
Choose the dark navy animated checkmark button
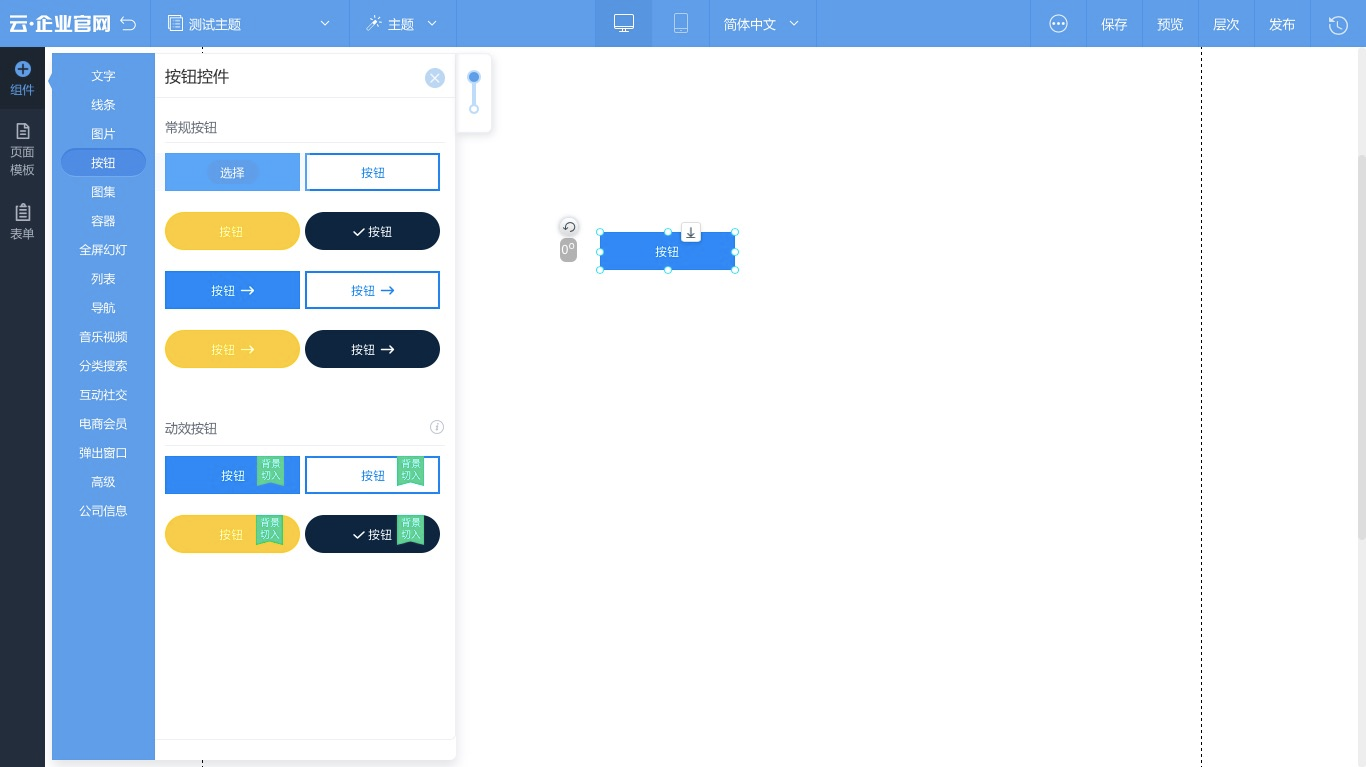coord(372,534)
